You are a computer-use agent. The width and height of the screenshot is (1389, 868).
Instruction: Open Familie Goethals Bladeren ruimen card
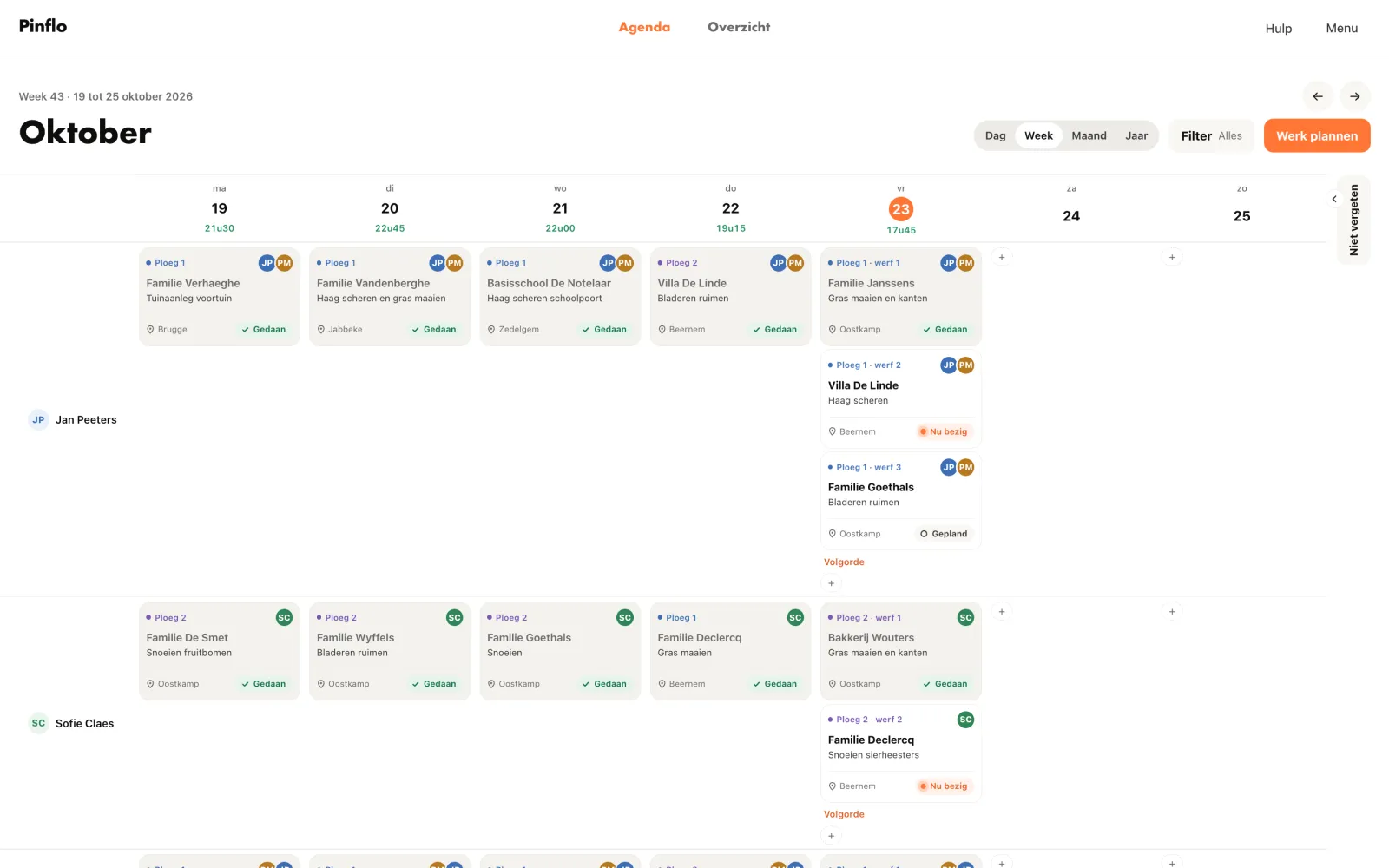coord(901,501)
